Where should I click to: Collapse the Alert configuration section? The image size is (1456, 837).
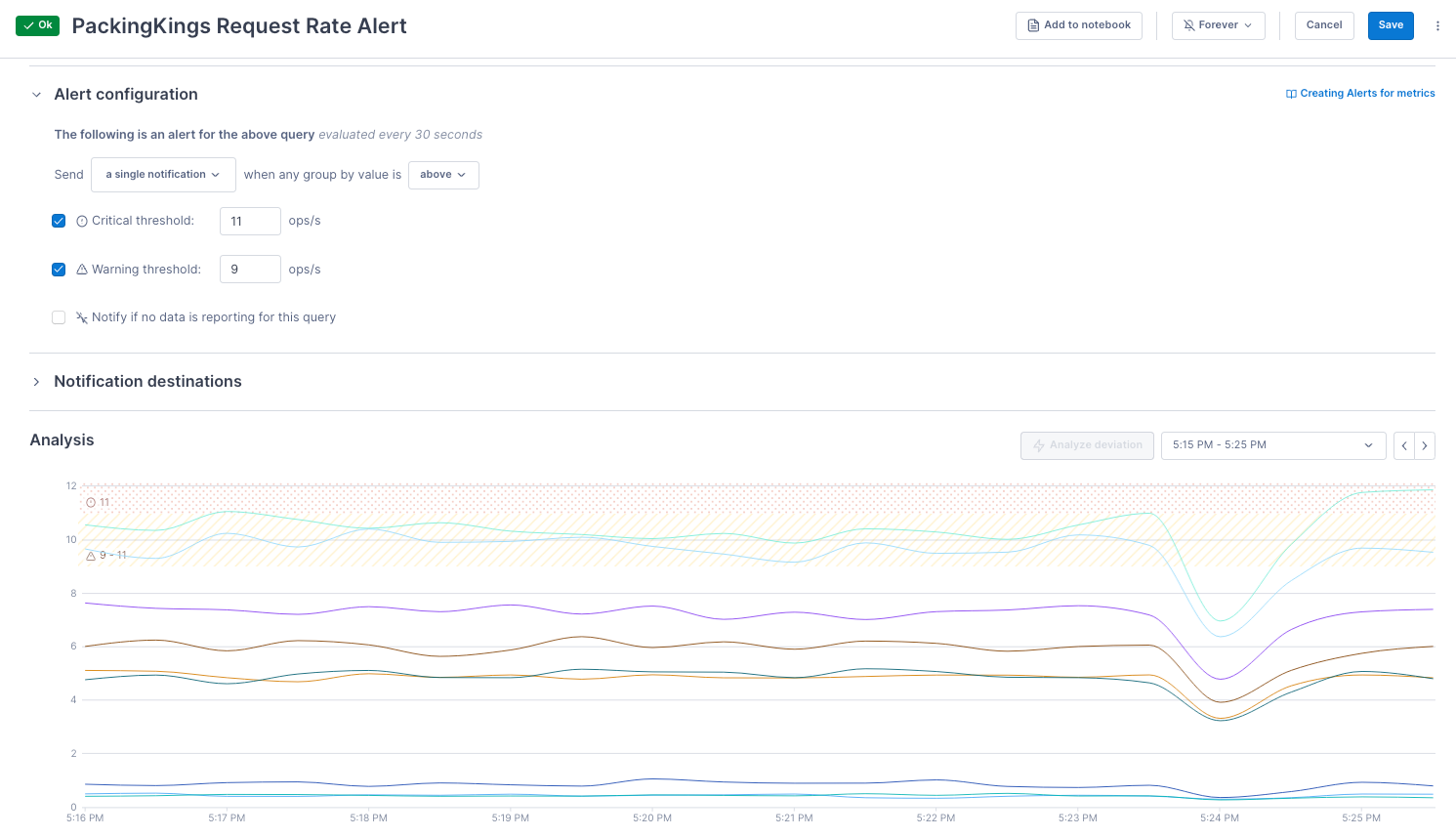pos(36,95)
